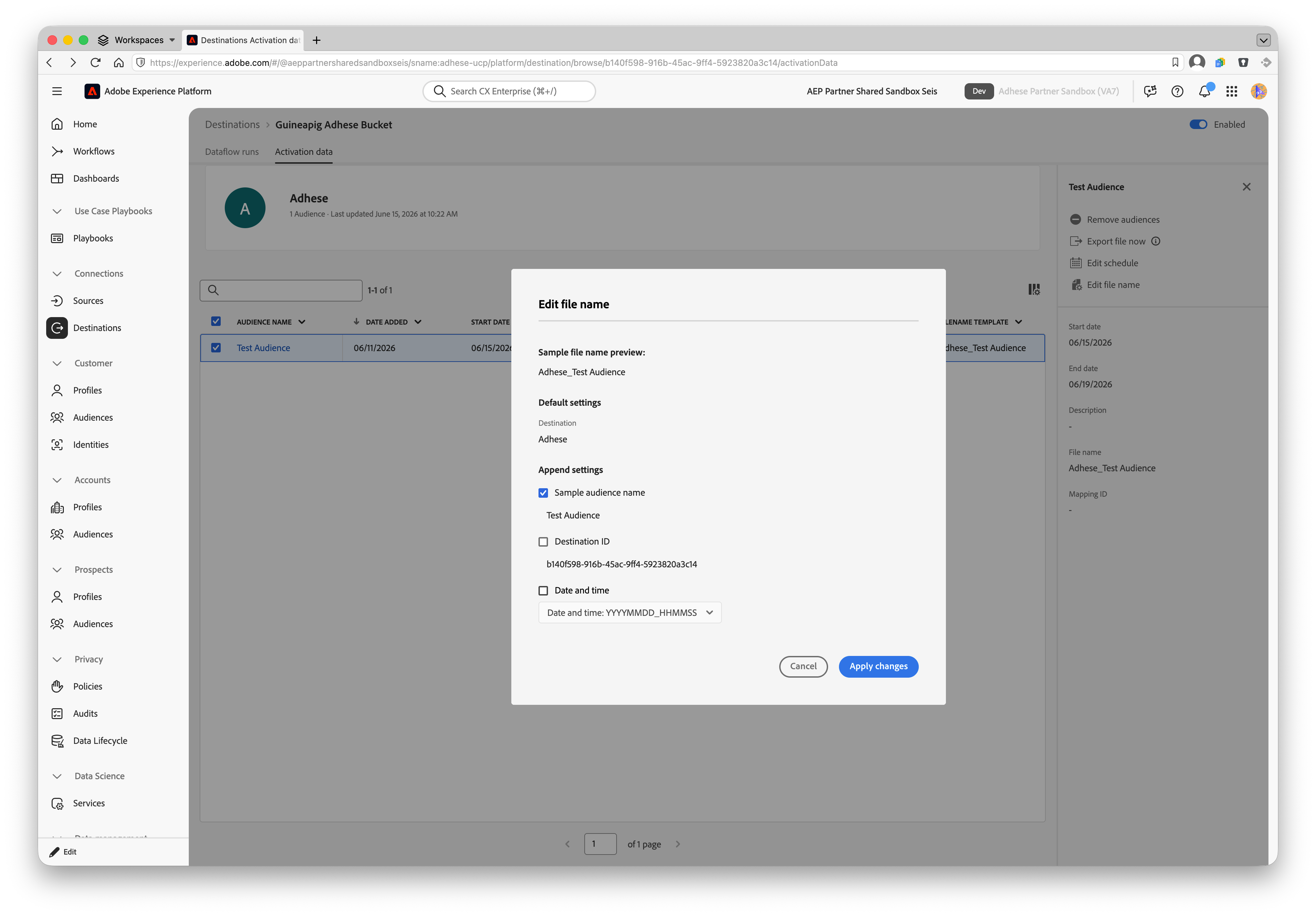Click the Apply changes button
Screen dimensions: 1316x916
pyautogui.click(x=878, y=666)
